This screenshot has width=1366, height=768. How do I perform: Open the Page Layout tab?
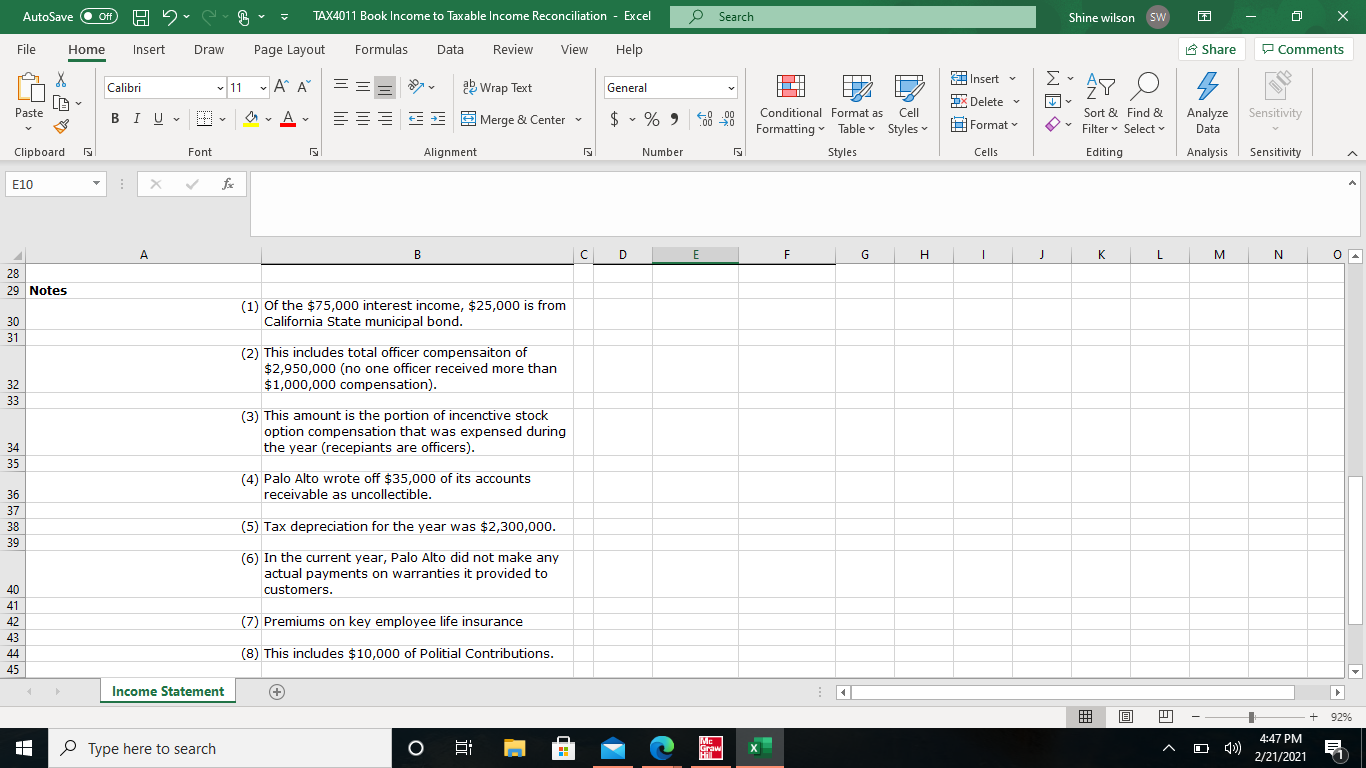click(289, 49)
